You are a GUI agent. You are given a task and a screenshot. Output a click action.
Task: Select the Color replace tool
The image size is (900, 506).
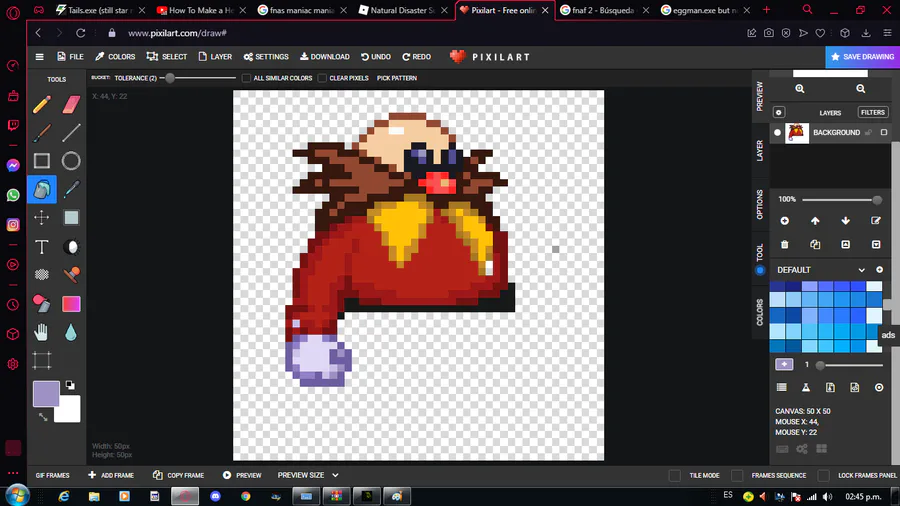coord(42,303)
